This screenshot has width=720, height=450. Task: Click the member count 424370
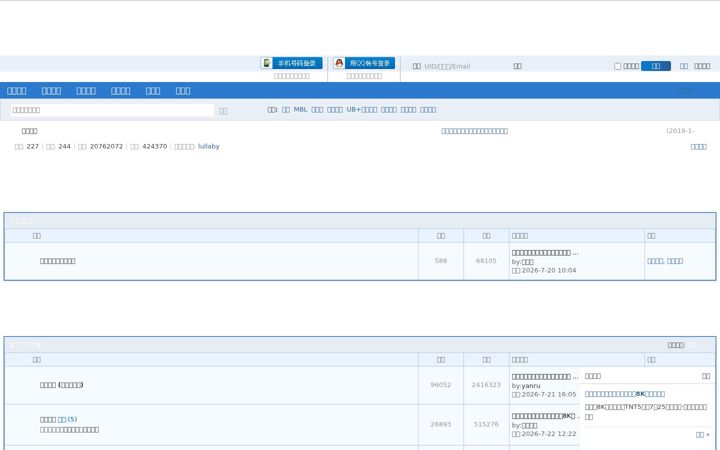pyautogui.click(x=155, y=146)
